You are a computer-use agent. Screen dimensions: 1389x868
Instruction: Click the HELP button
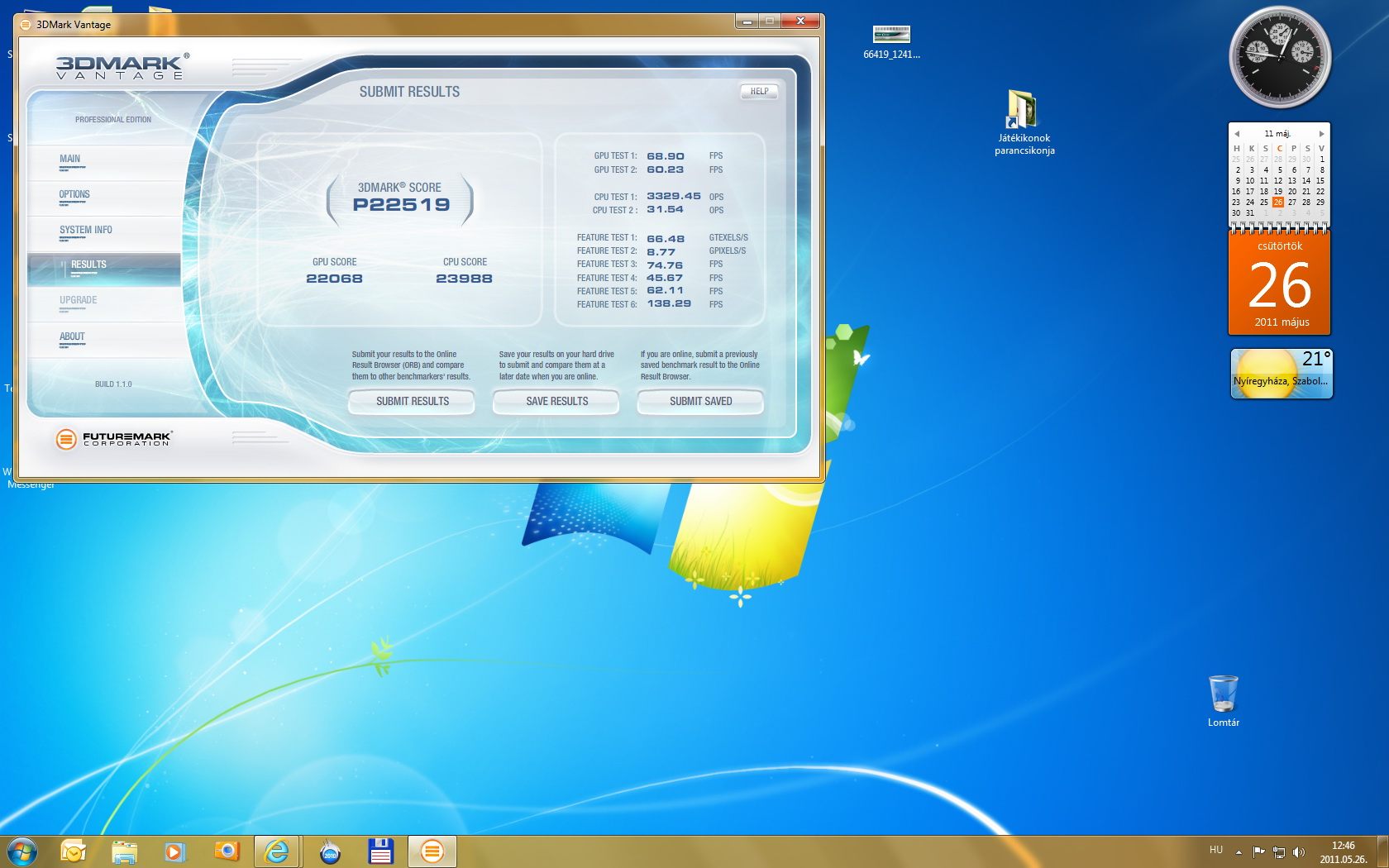point(759,91)
